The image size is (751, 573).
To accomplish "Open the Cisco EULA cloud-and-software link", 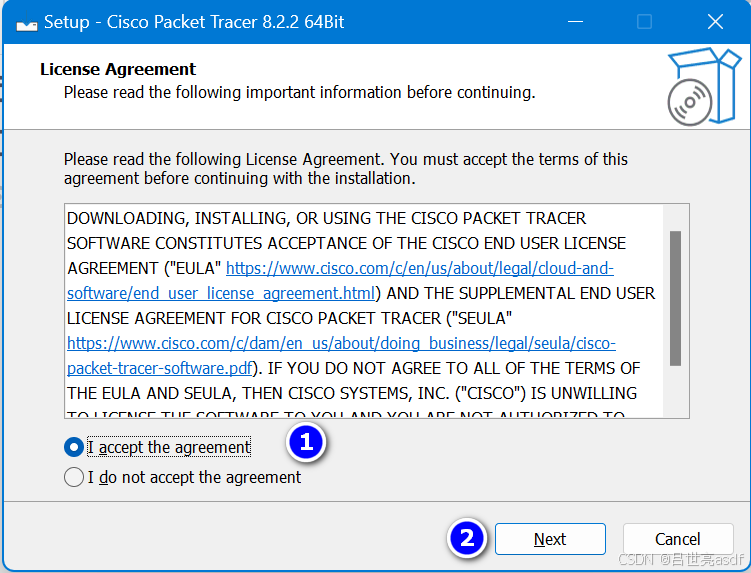I will [340, 281].
